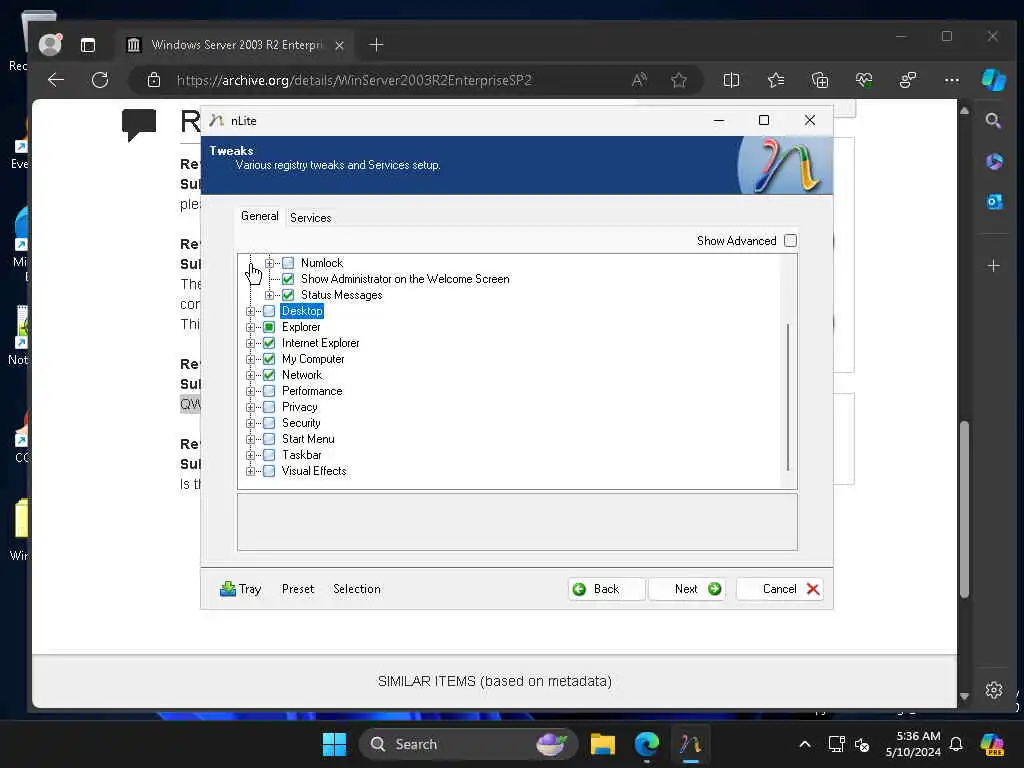The height and width of the screenshot is (768, 1024).
Task: Expand the Numlock tree node
Action: 269,263
